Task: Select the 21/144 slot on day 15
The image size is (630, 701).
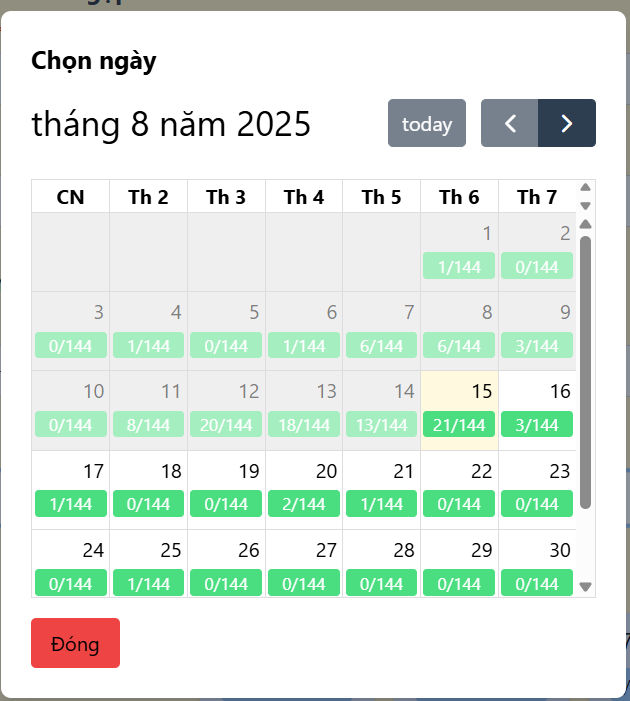Action: pyautogui.click(x=459, y=424)
